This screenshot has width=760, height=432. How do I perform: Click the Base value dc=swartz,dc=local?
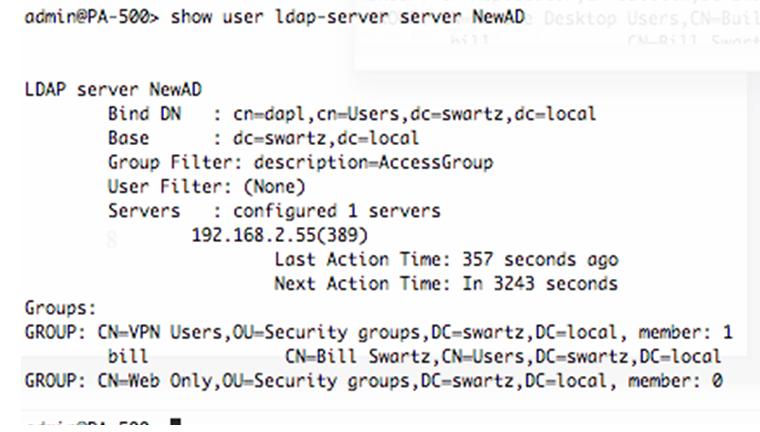(x=326, y=138)
